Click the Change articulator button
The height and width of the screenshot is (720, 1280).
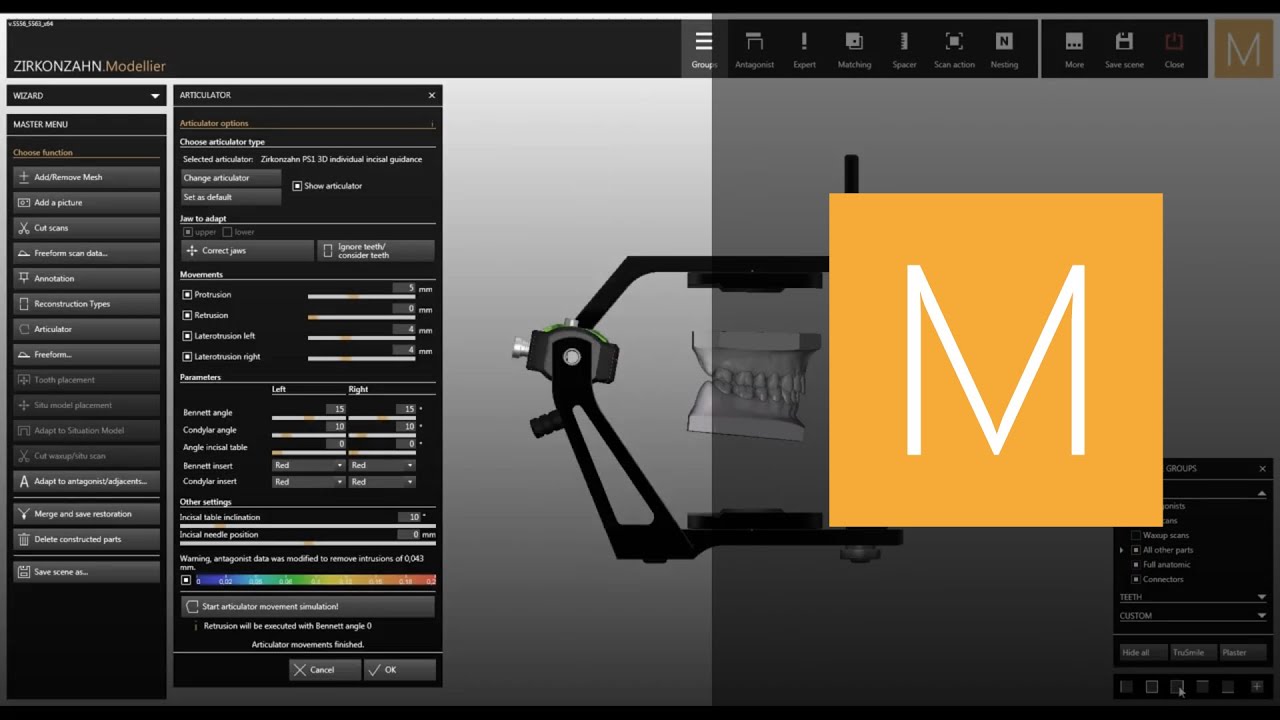[x=231, y=178]
